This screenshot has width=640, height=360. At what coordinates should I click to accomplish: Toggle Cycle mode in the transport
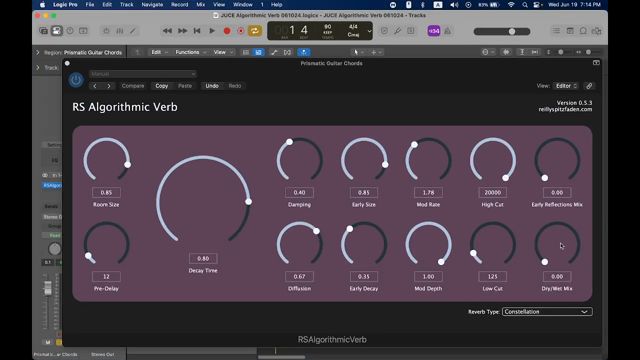tap(255, 31)
